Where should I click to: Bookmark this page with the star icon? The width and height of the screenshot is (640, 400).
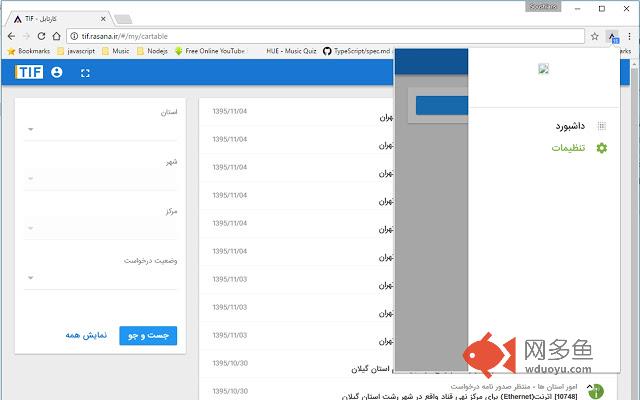pos(594,36)
